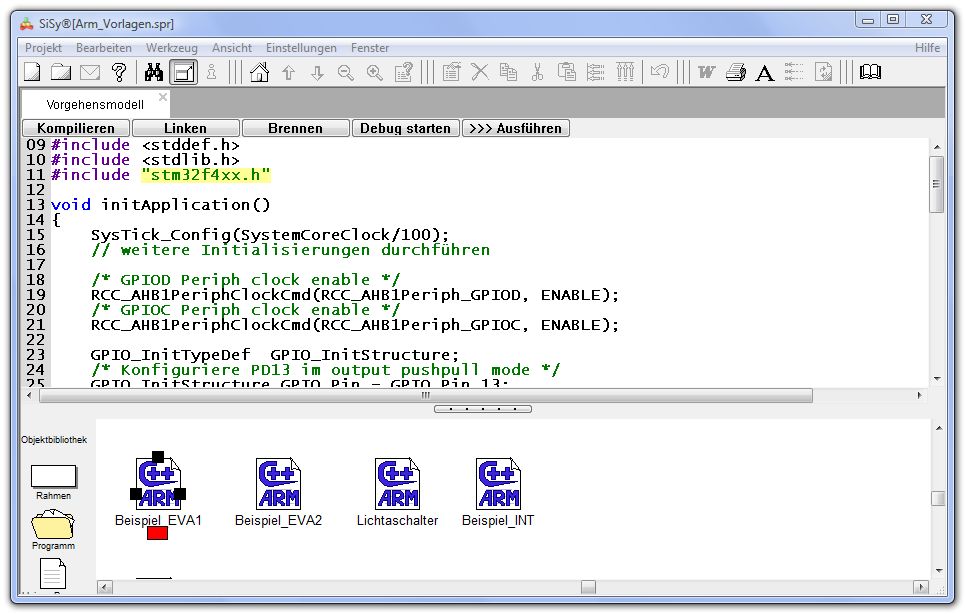Click the diagram pane vertical scrollbar thumb
This screenshot has height=614, width=965.
(x=938, y=498)
